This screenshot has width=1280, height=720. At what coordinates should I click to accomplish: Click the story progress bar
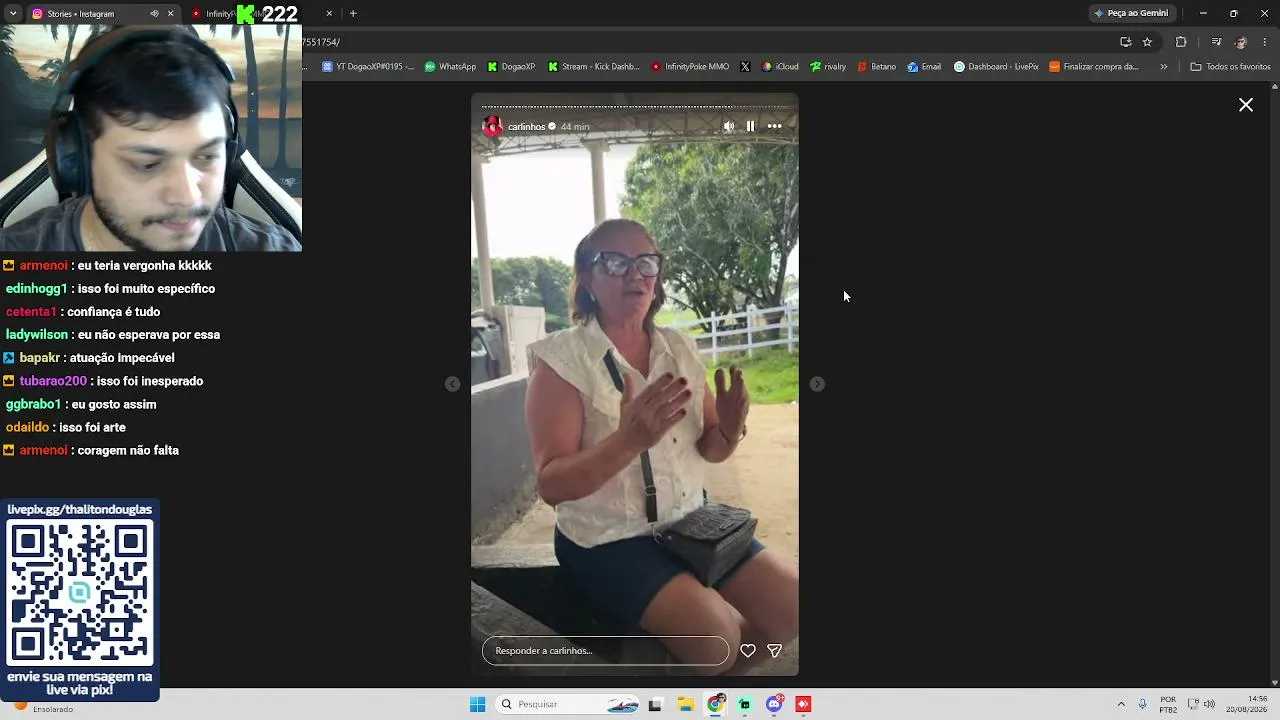[x=635, y=106]
